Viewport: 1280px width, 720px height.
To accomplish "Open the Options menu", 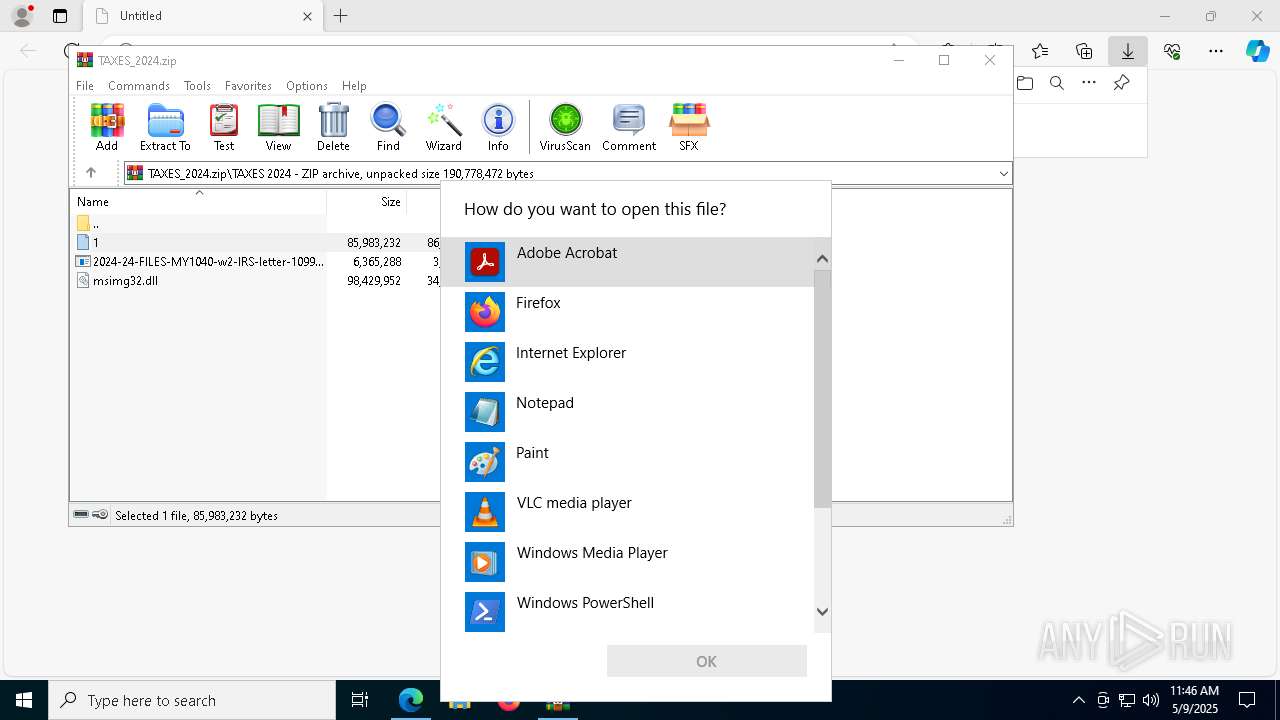I will (x=307, y=86).
